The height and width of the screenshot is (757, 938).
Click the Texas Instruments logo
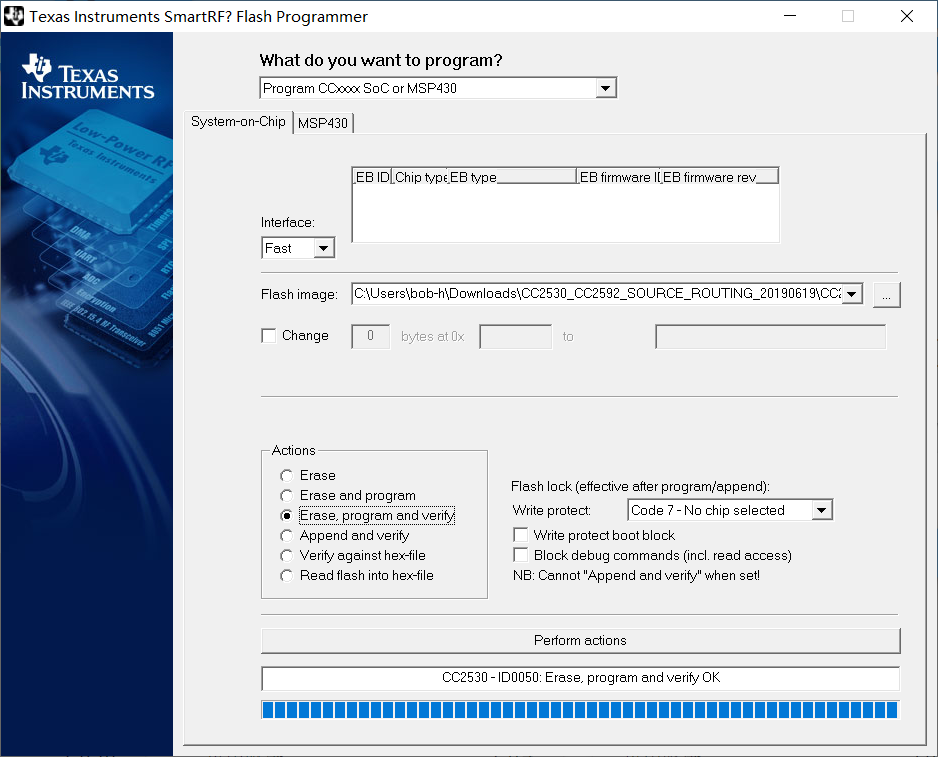click(x=88, y=77)
